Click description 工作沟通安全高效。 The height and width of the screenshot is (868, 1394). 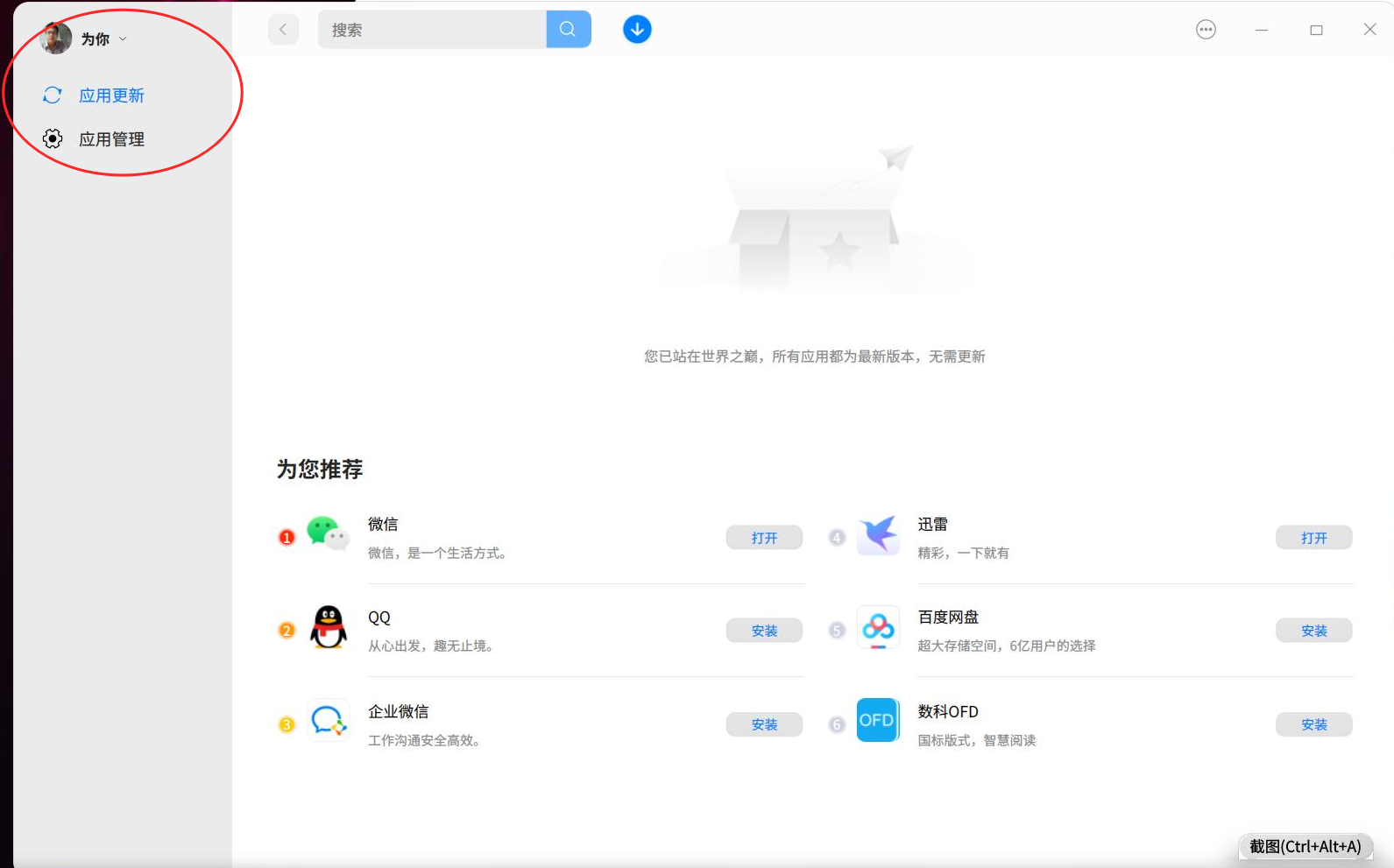tap(427, 741)
